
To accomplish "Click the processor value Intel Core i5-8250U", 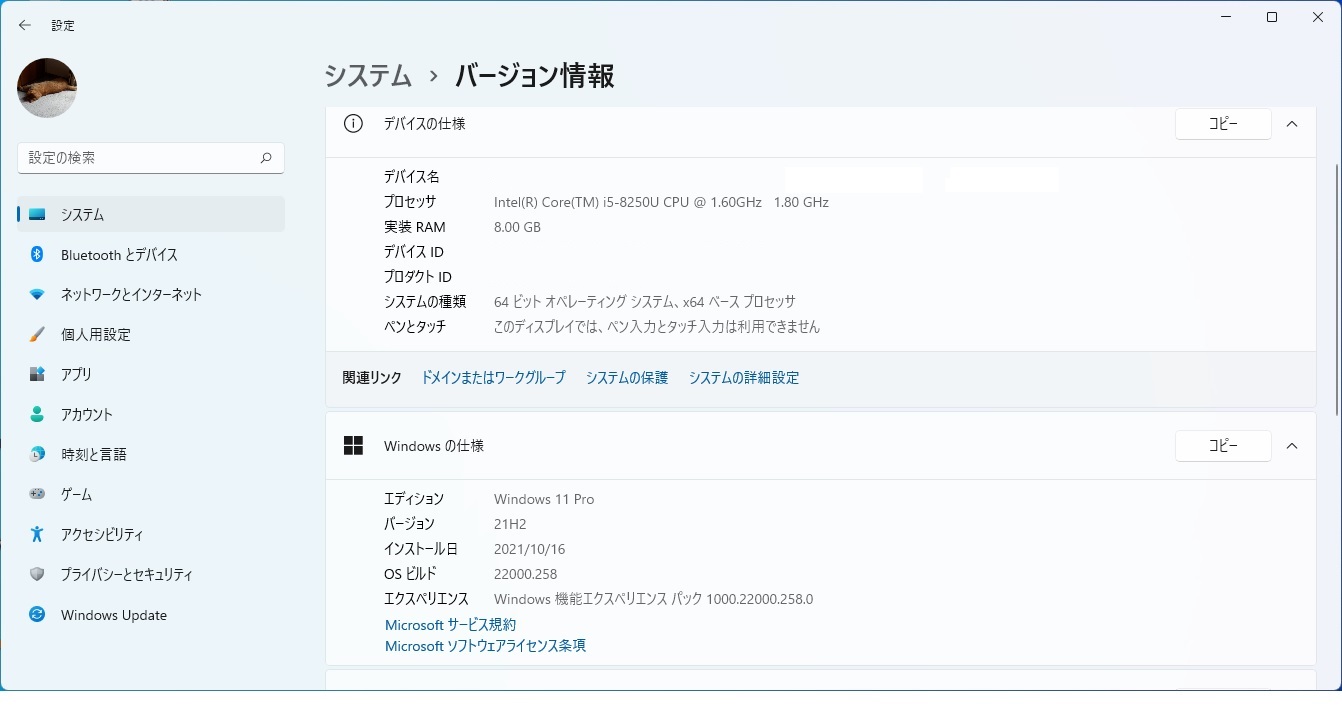I will (x=661, y=202).
